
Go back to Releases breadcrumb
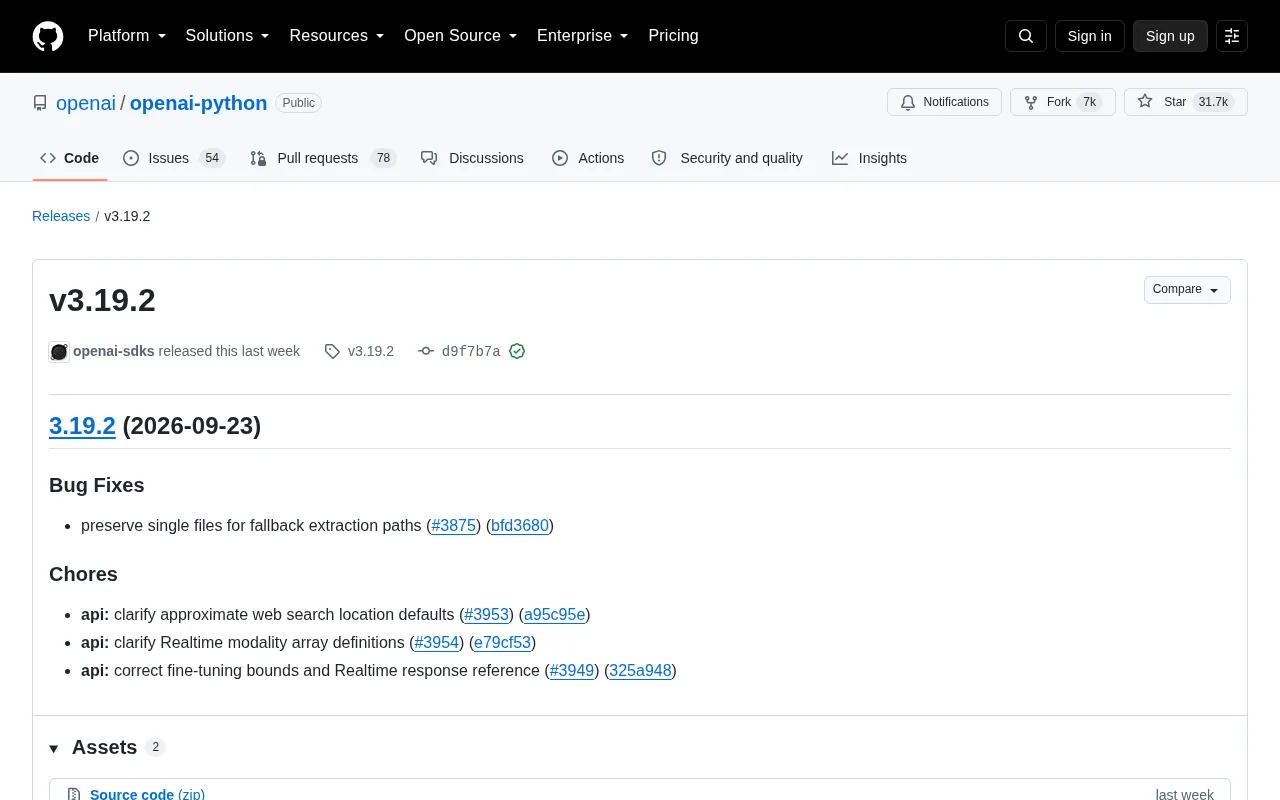coord(61,216)
